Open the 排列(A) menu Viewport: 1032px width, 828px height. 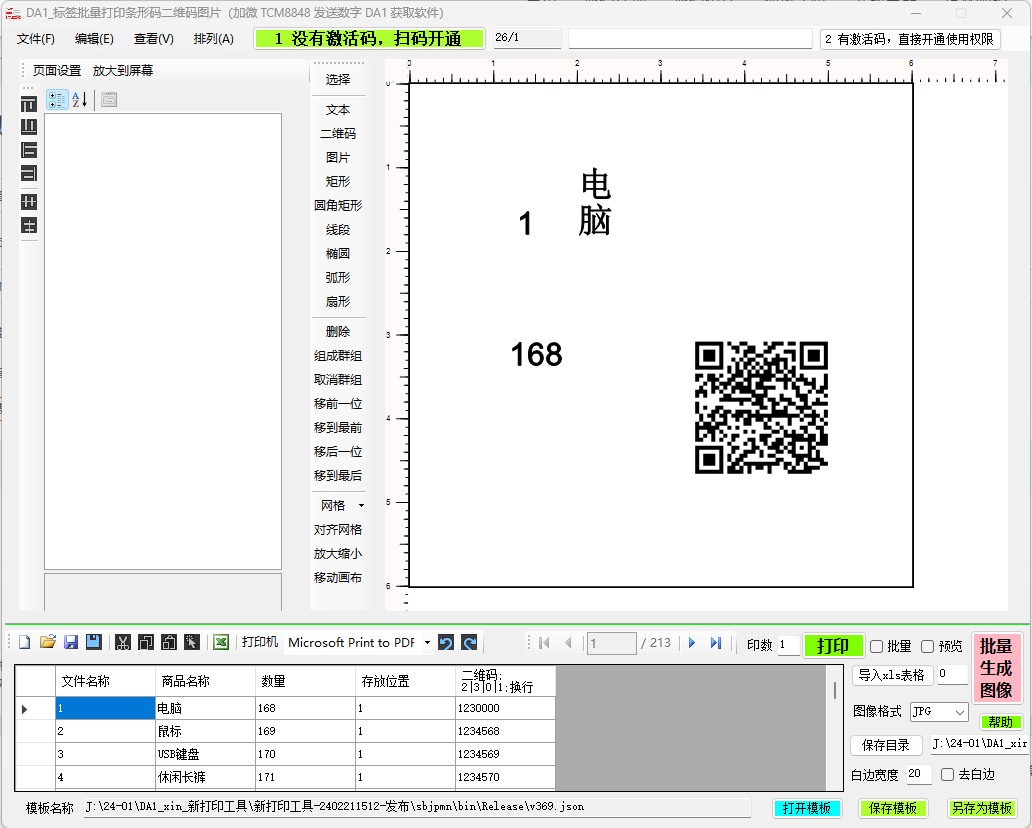[x=213, y=39]
